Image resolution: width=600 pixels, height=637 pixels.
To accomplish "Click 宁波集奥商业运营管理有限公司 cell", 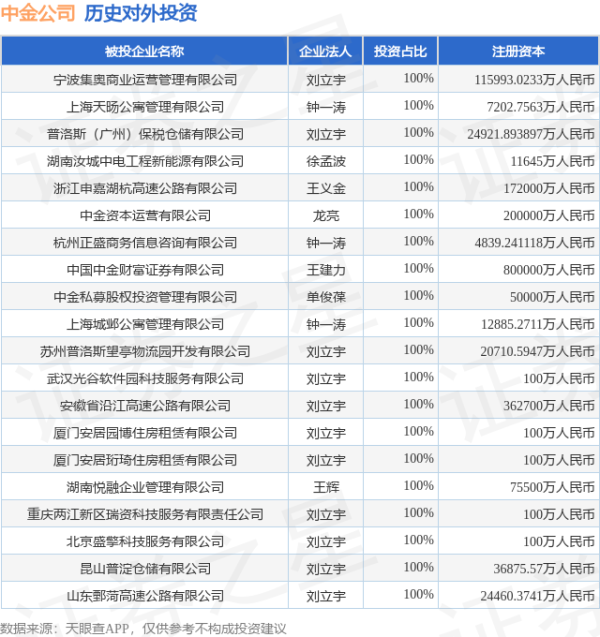I will click(x=145, y=80).
